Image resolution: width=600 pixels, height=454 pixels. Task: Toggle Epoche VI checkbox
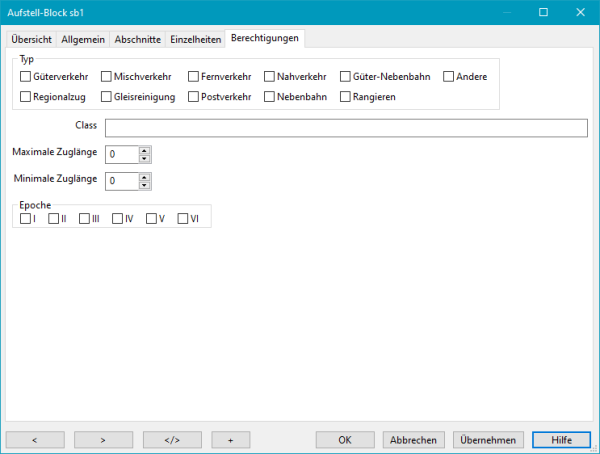(x=183, y=219)
